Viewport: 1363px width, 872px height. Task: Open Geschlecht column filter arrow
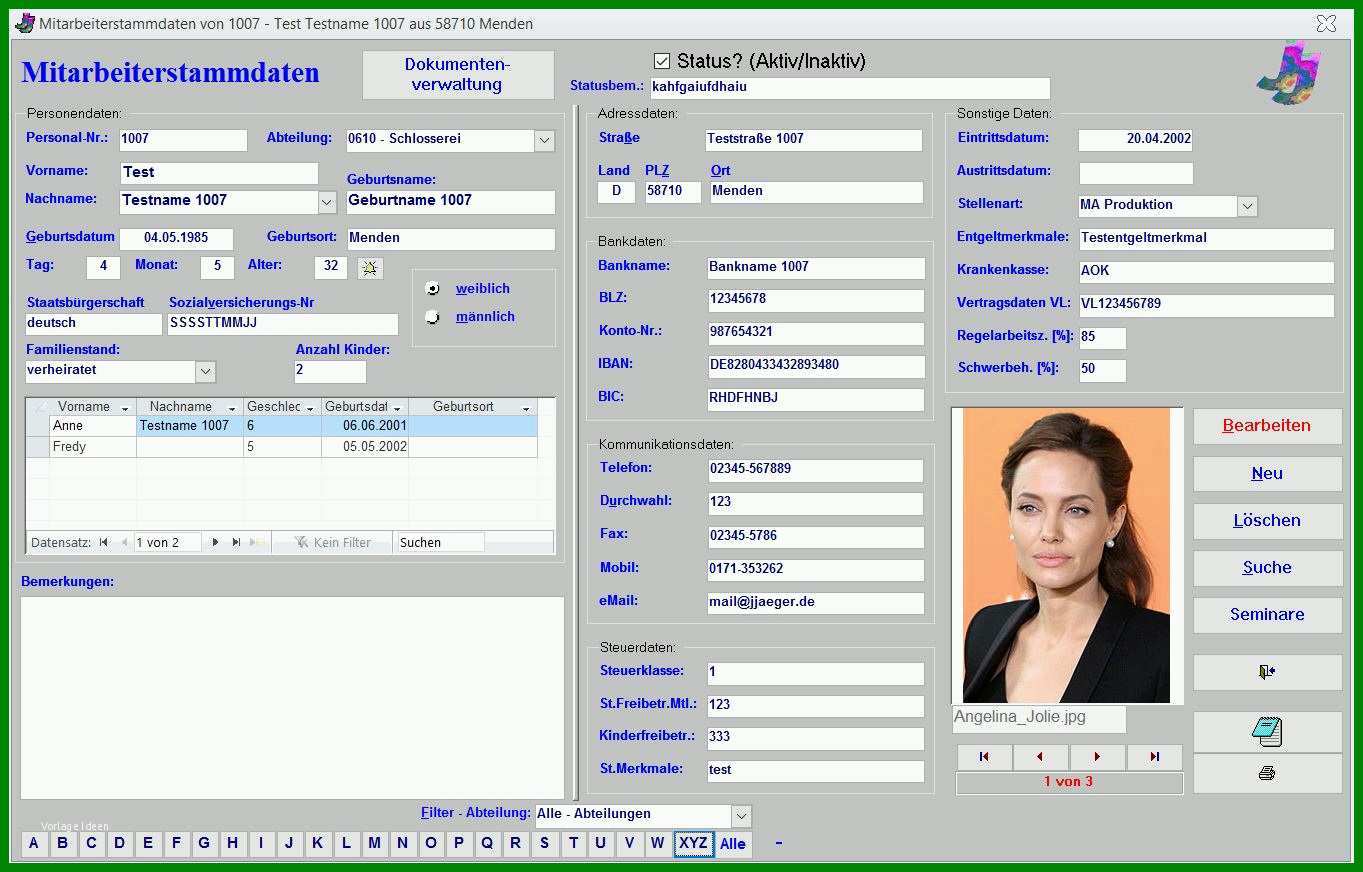point(310,408)
